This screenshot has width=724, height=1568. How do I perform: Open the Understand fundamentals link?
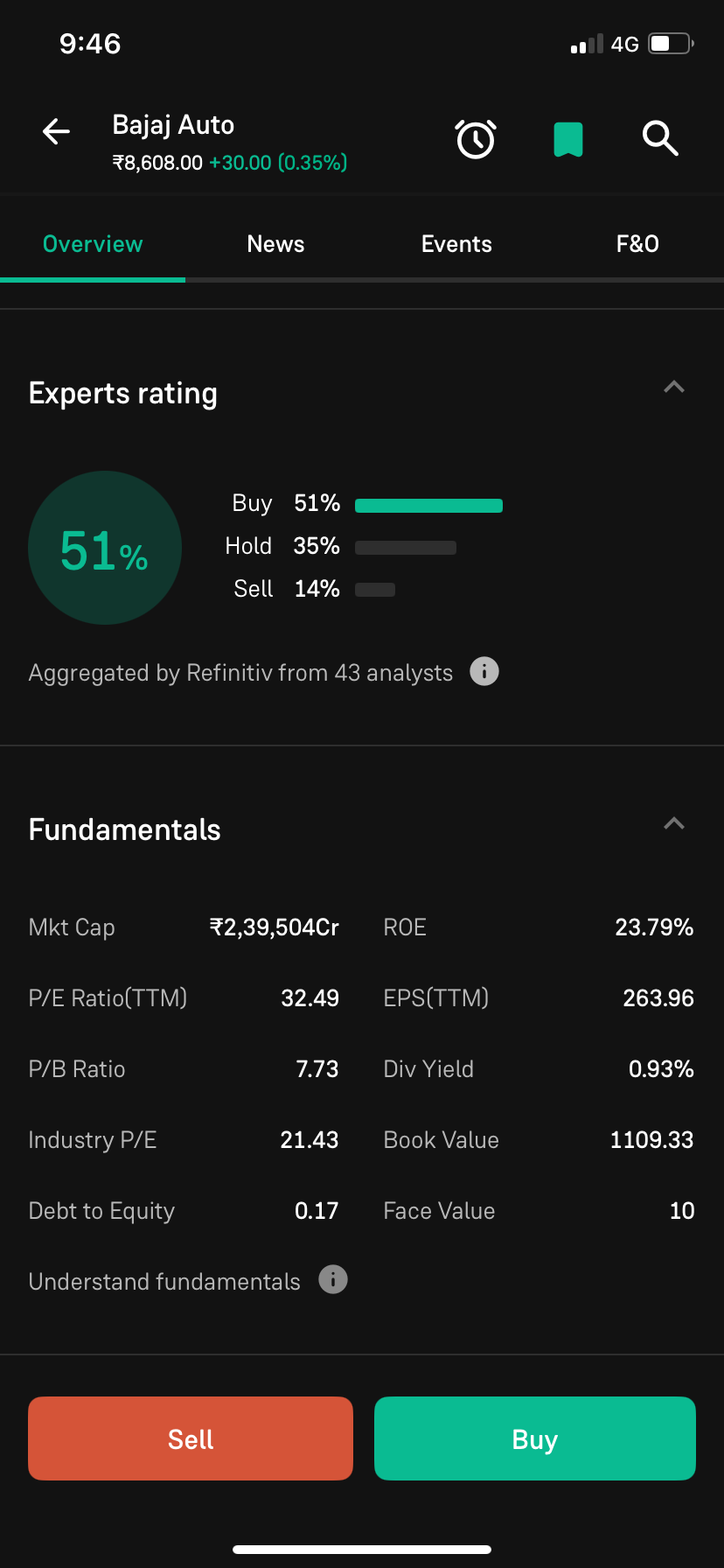click(164, 1282)
